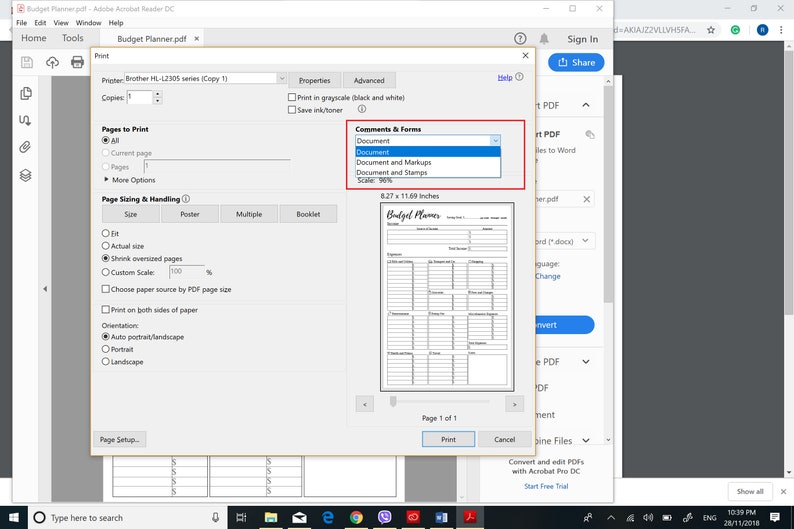Screen dimensions: 794x529
Task: Click the Print button in the dialog
Action: click(448, 439)
